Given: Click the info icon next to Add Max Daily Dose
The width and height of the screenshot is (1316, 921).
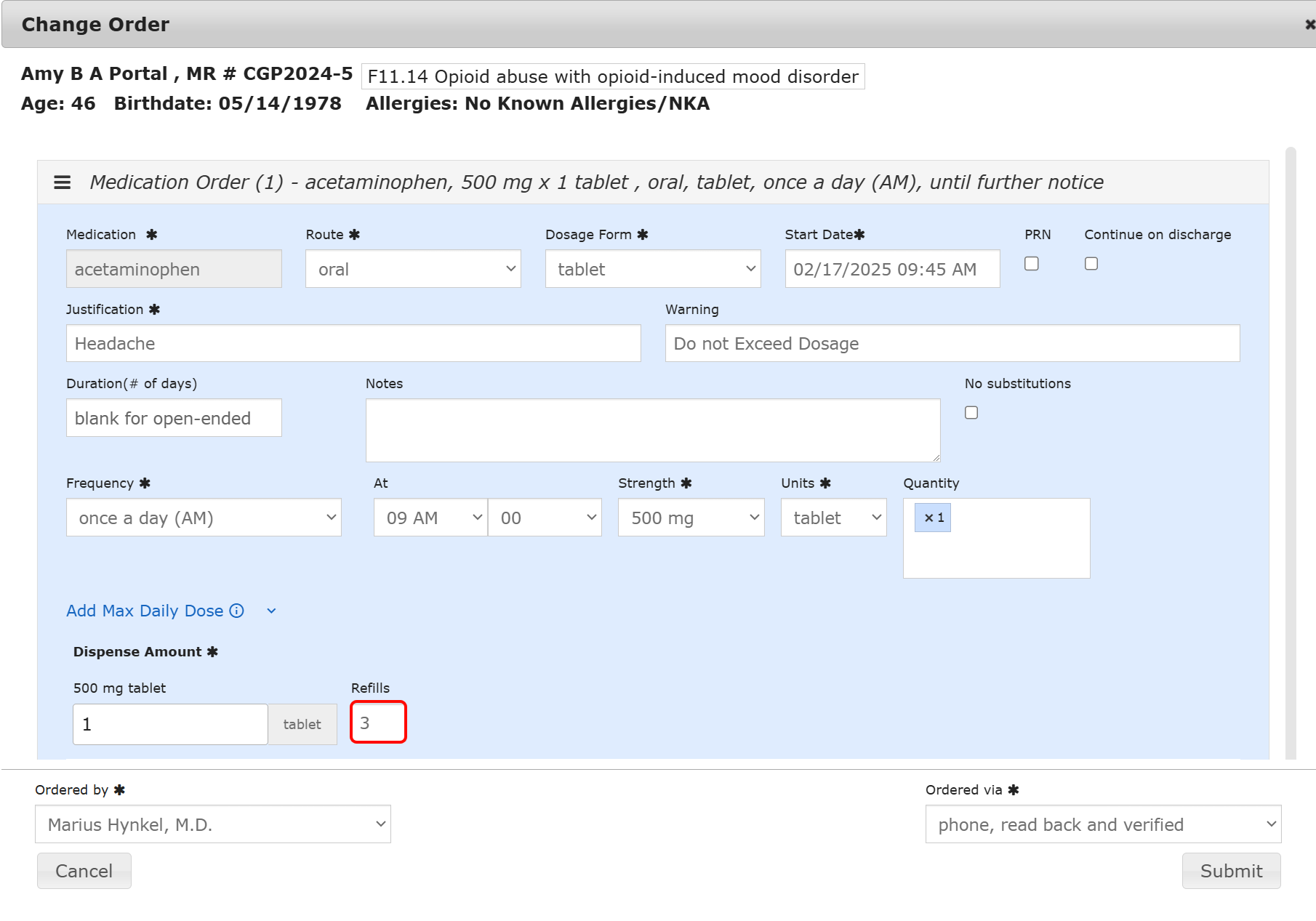Looking at the screenshot, I should [x=237, y=611].
